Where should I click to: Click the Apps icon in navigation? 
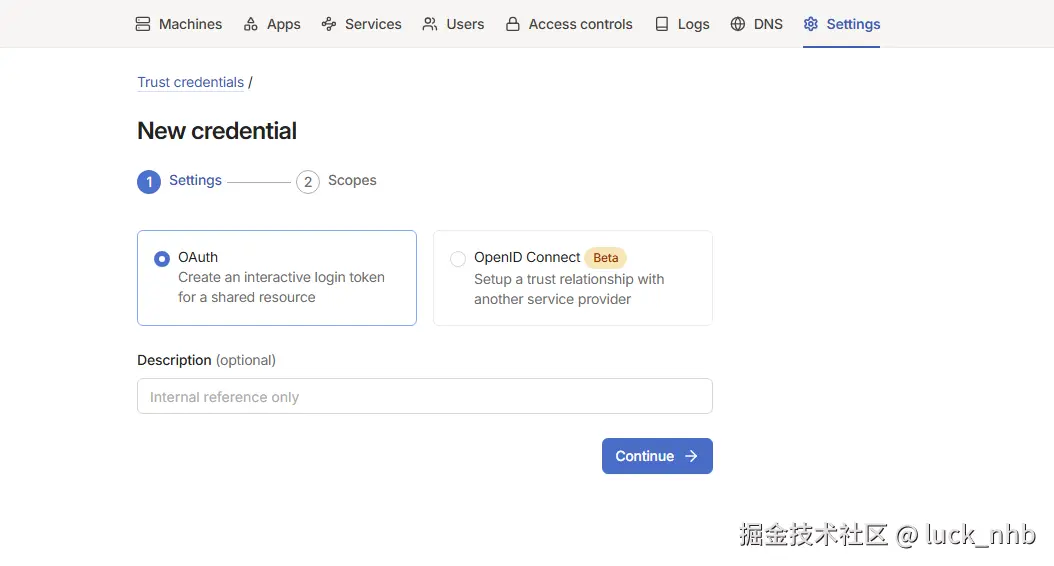(x=251, y=24)
